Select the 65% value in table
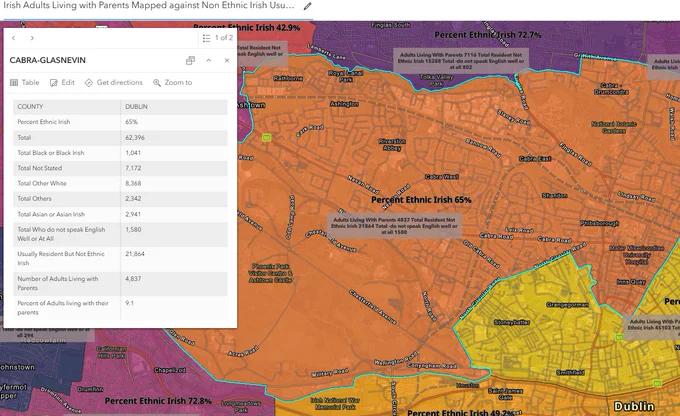Screen dimensions: 680x416 coord(131,122)
